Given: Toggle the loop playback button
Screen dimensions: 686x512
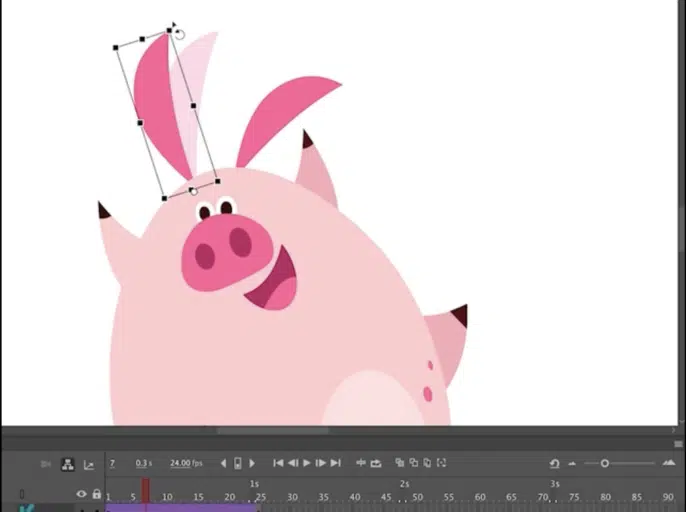Looking at the screenshot, I should coord(376,463).
